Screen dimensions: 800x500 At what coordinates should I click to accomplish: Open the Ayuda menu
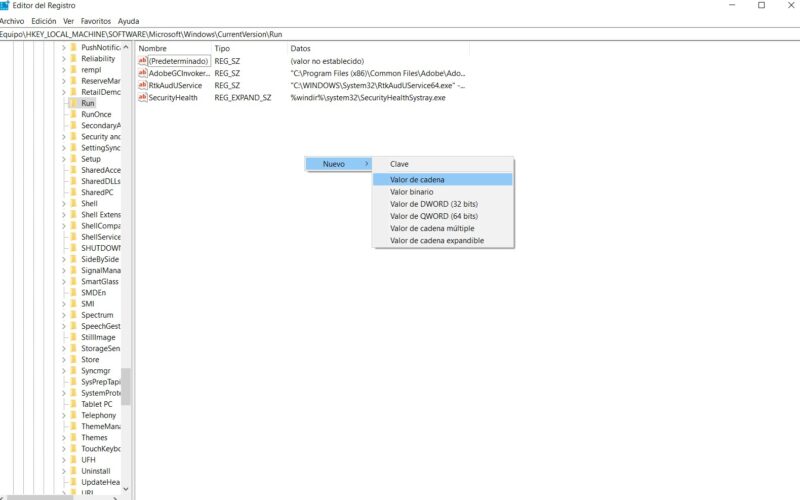point(128,21)
